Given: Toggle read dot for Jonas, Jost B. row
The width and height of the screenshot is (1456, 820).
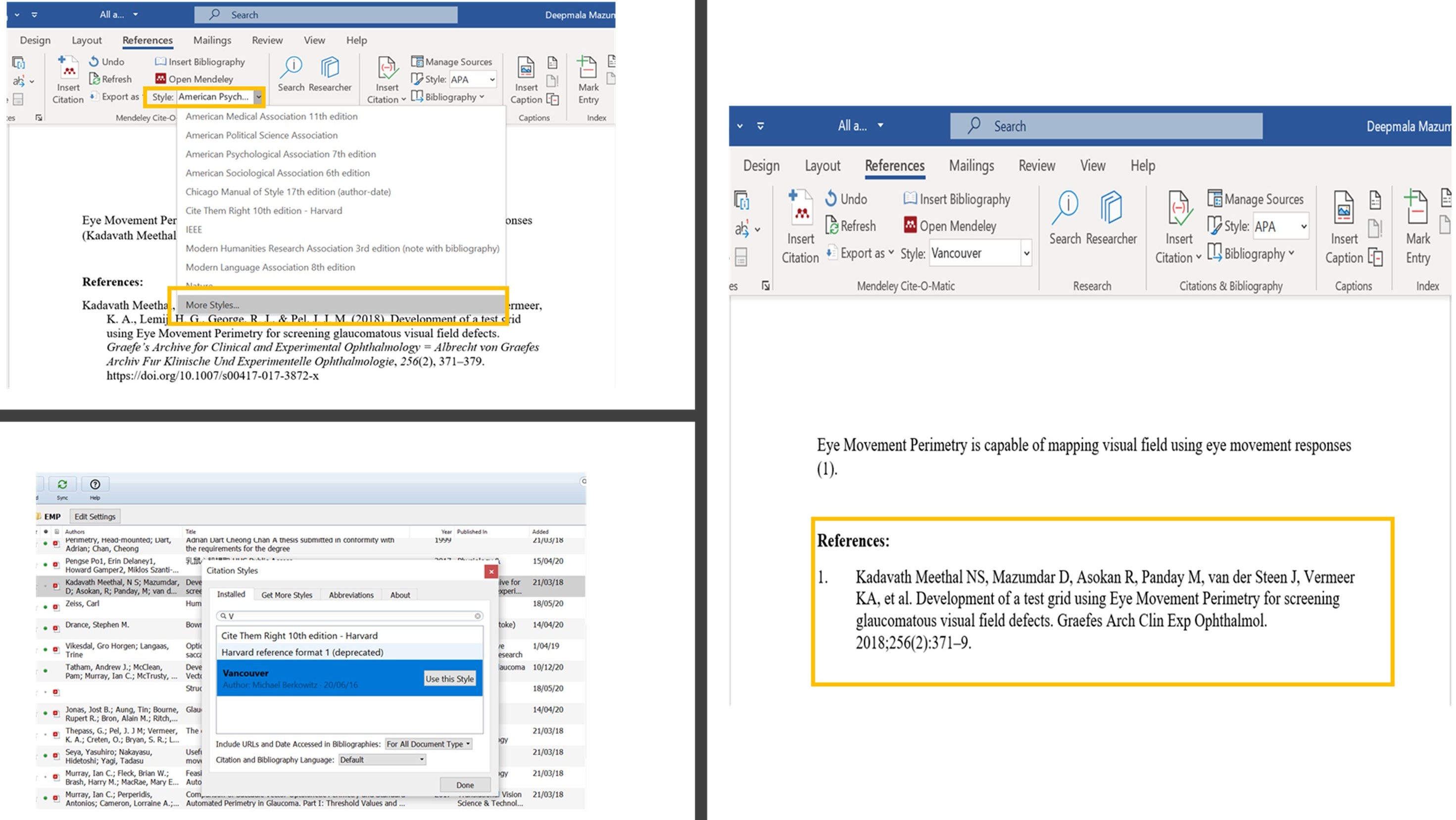Looking at the screenshot, I should pyautogui.click(x=45, y=713).
